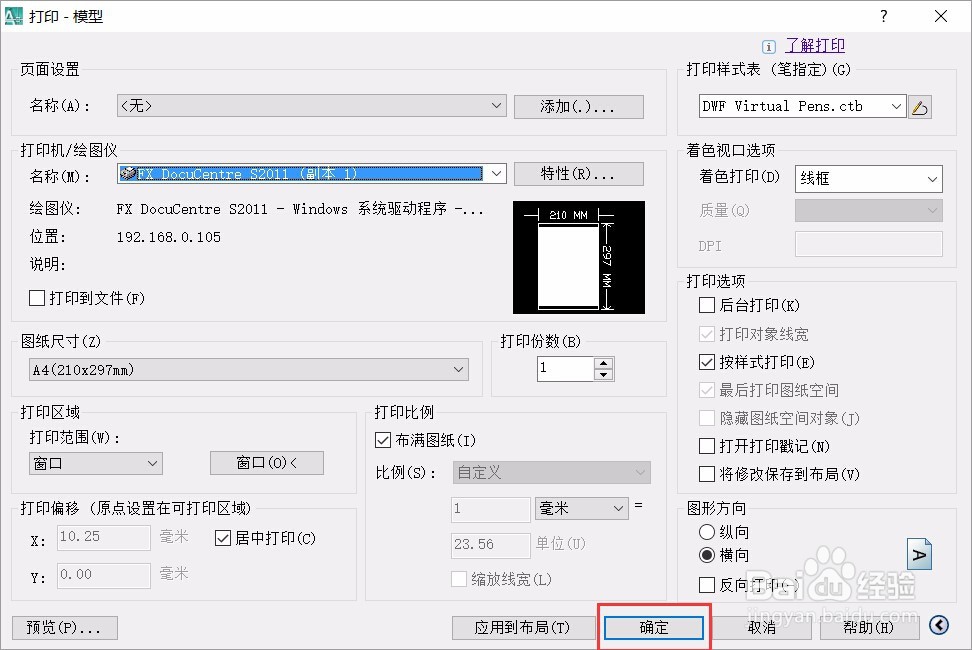Click the plot style table edit pencil icon
This screenshot has width=972, height=650.
[920, 107]
